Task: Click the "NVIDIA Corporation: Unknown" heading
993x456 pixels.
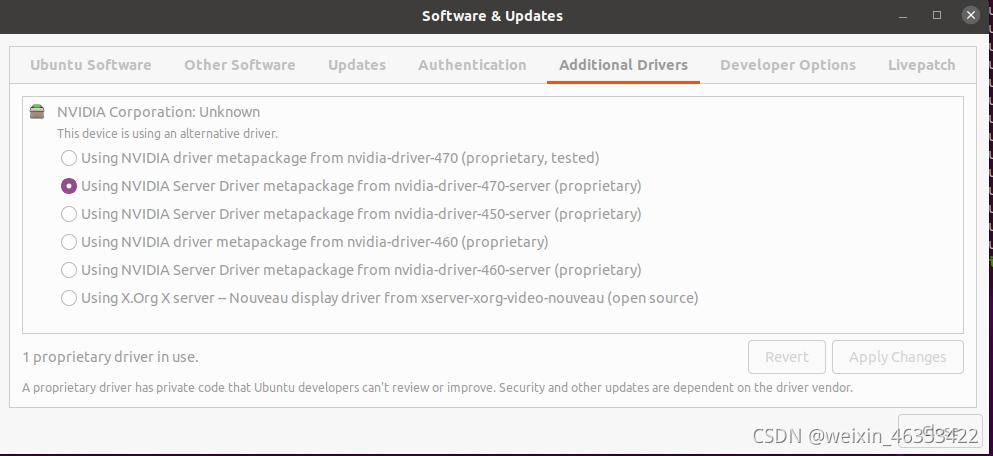Action: point(158,112)
